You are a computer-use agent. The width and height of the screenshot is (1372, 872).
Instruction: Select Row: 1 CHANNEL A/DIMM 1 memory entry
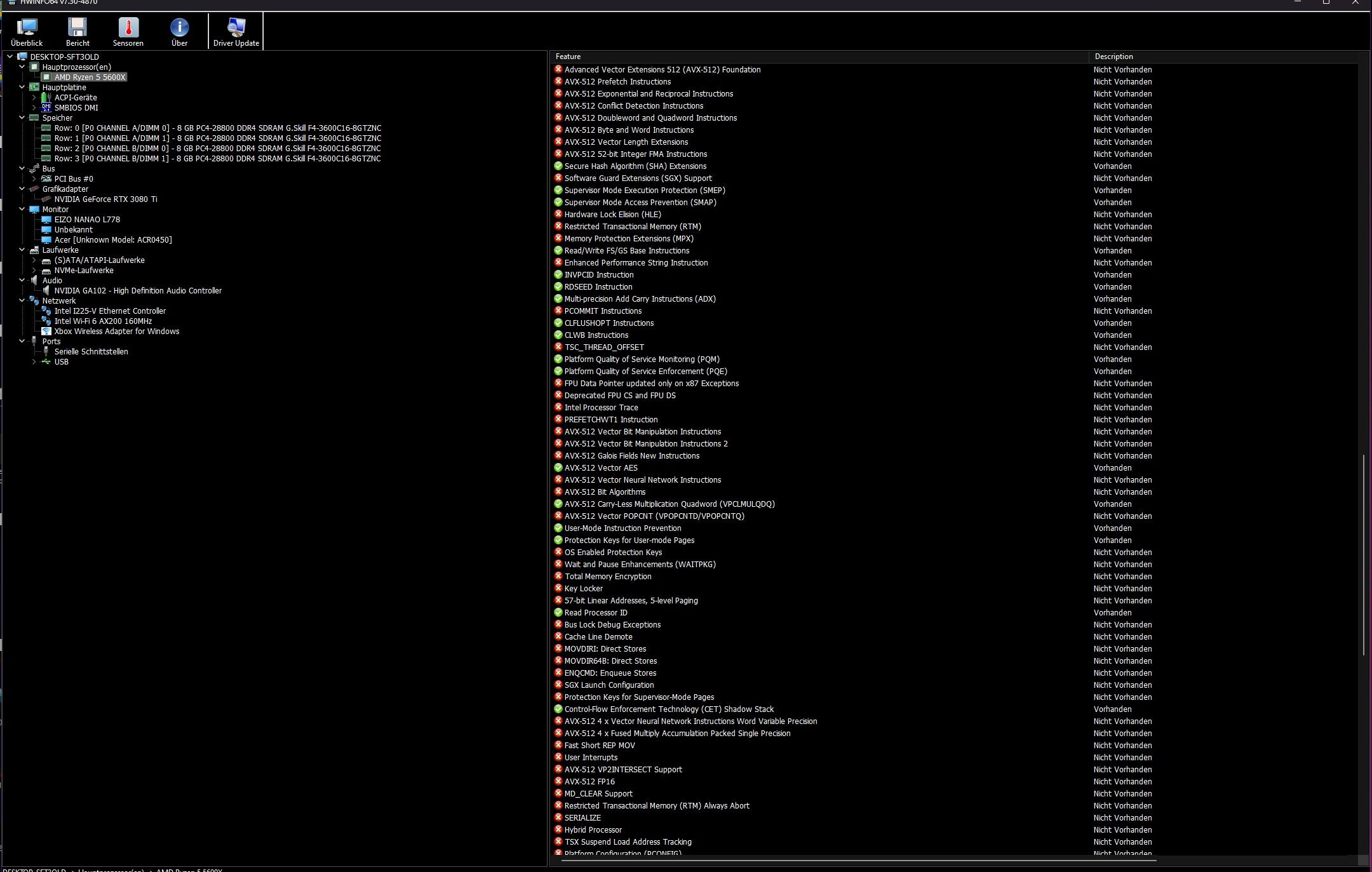[x=218, y=138]
